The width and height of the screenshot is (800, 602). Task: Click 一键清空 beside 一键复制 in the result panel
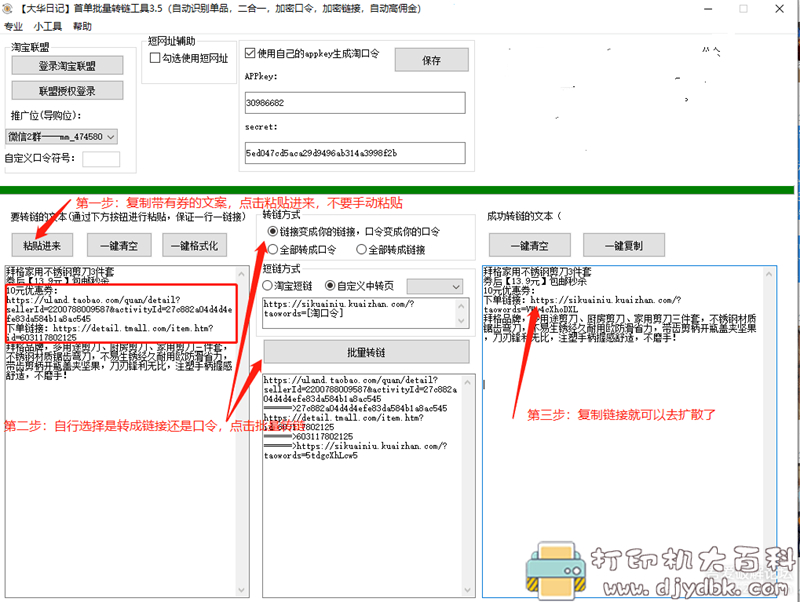click(530, 245)
